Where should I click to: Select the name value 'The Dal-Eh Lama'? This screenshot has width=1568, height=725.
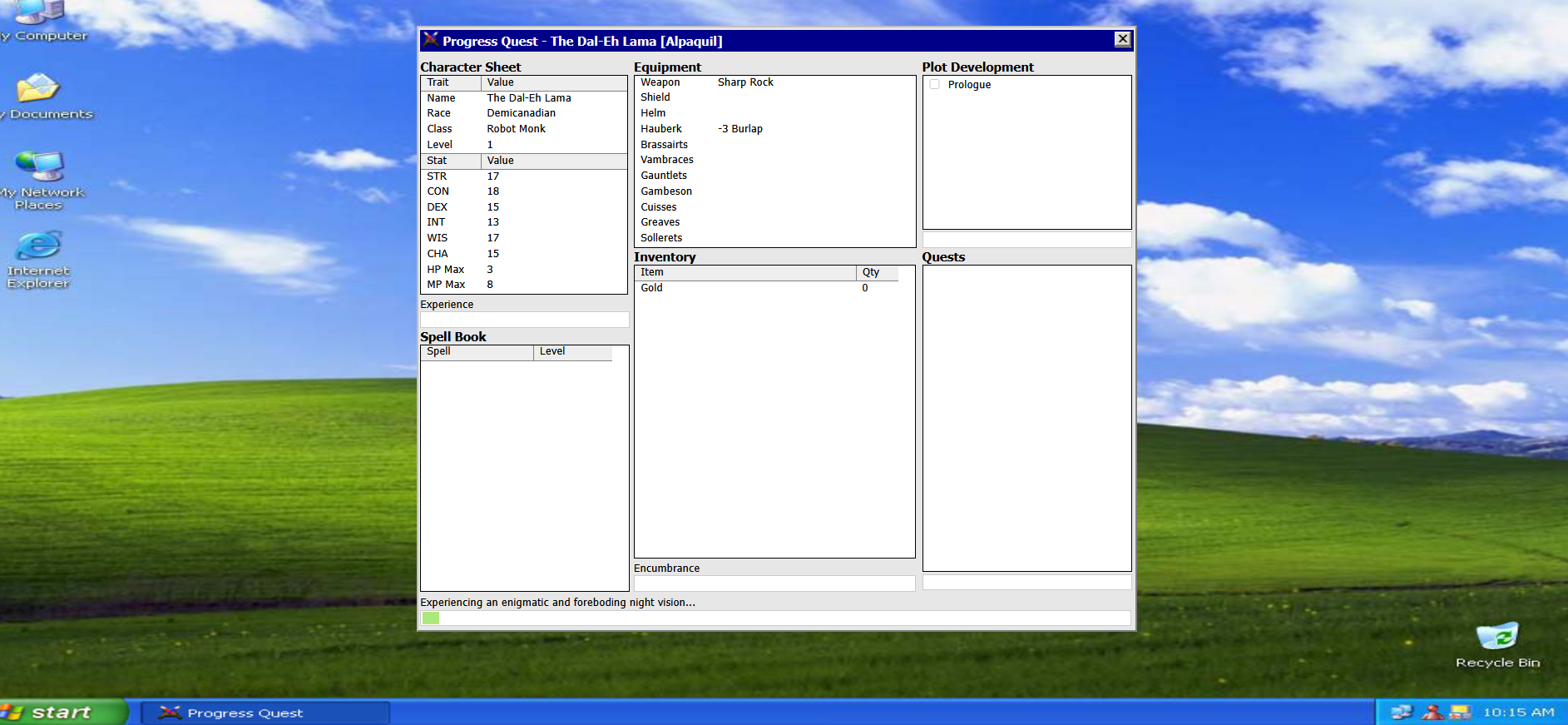[x=529, y=98]
